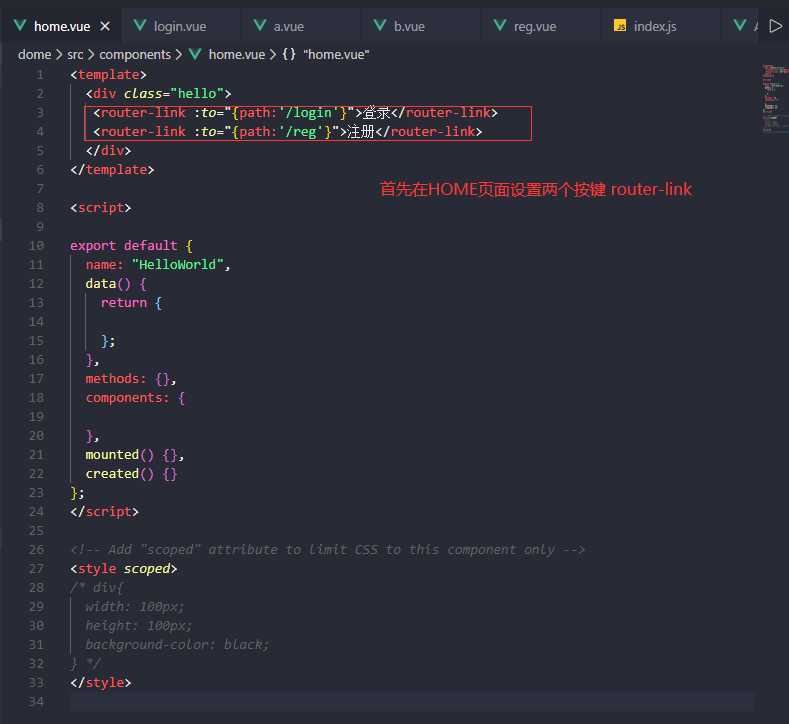
Task: Select the home.vue tab
Action: tap(61, 26)
